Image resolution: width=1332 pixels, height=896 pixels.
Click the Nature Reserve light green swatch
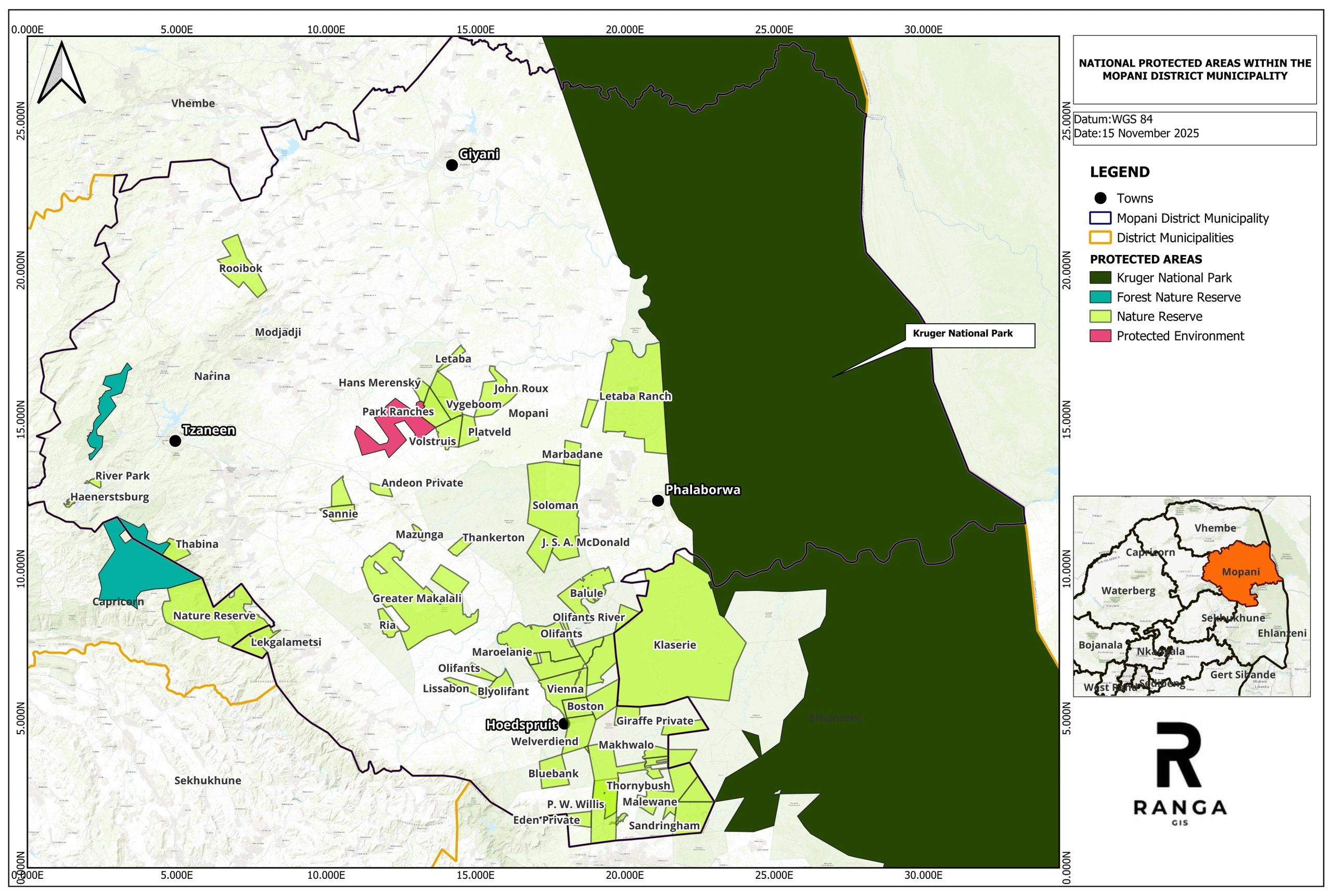point(1100,316)
